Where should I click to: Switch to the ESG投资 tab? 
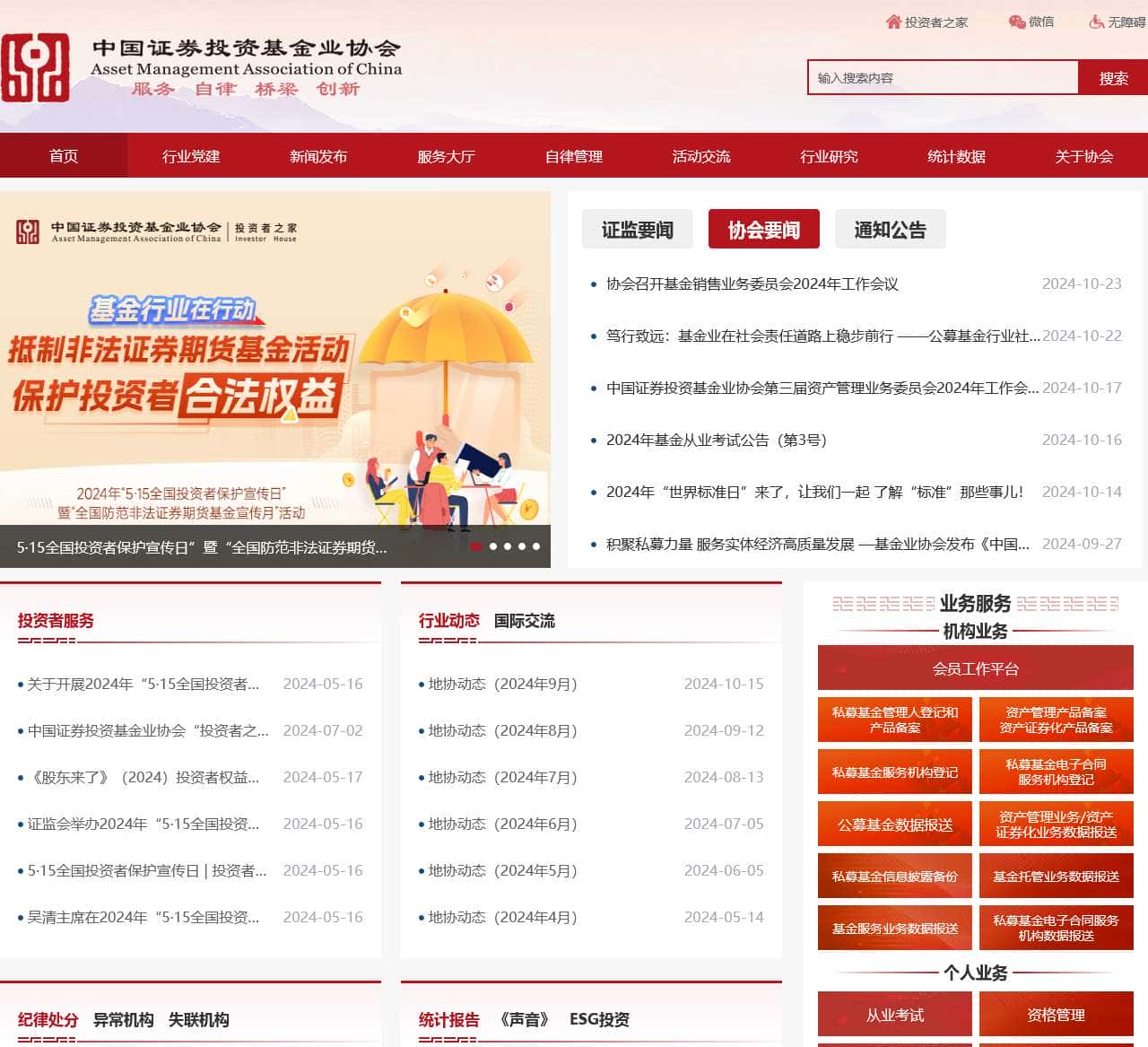pos(599,1019)
